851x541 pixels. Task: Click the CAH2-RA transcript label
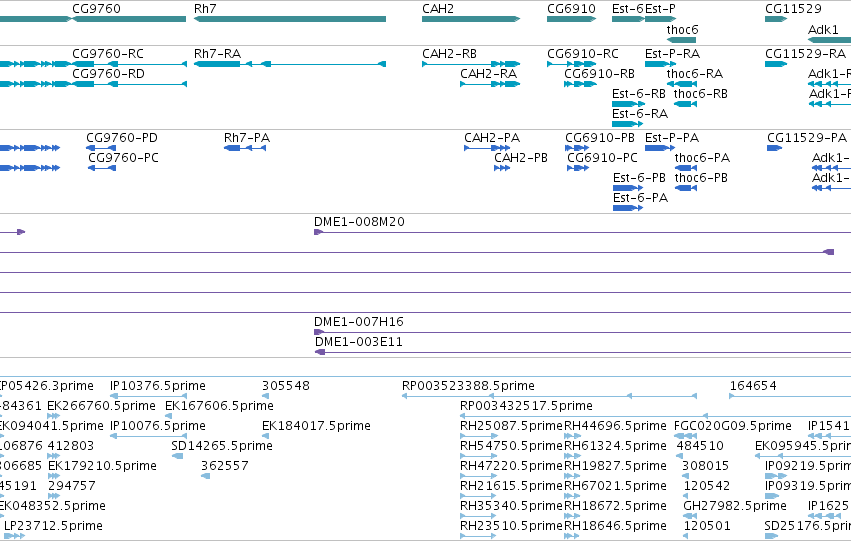(x=488, y=74)
